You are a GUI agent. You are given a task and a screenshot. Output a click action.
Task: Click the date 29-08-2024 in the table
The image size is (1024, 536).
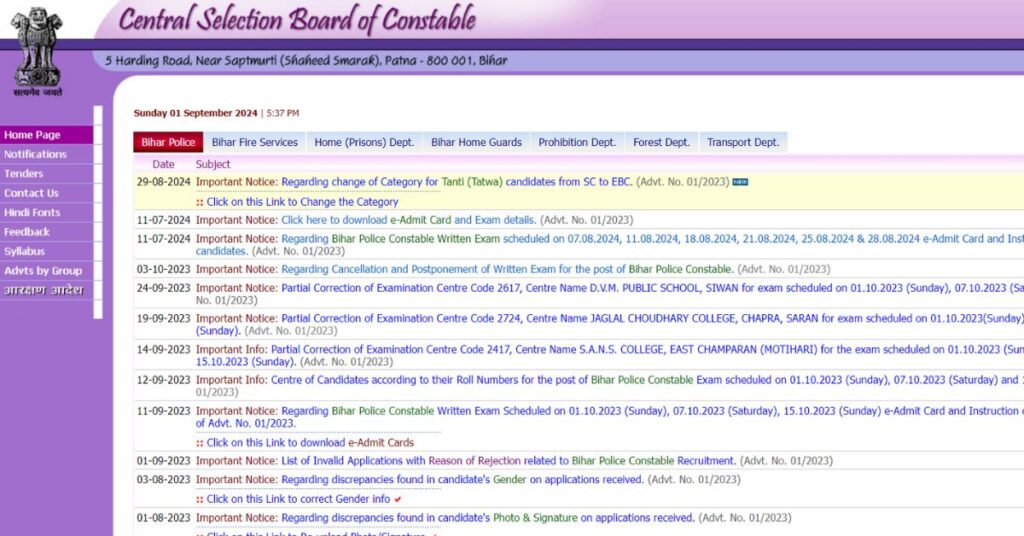[163, 182]
